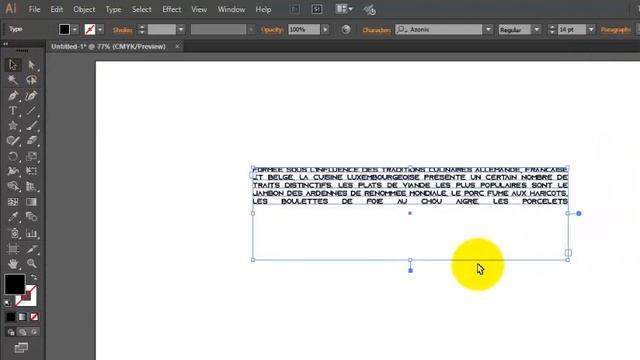Click the GPU performance icon
The width and height of the screenshot is (640, 360).
tap(370, 10)
